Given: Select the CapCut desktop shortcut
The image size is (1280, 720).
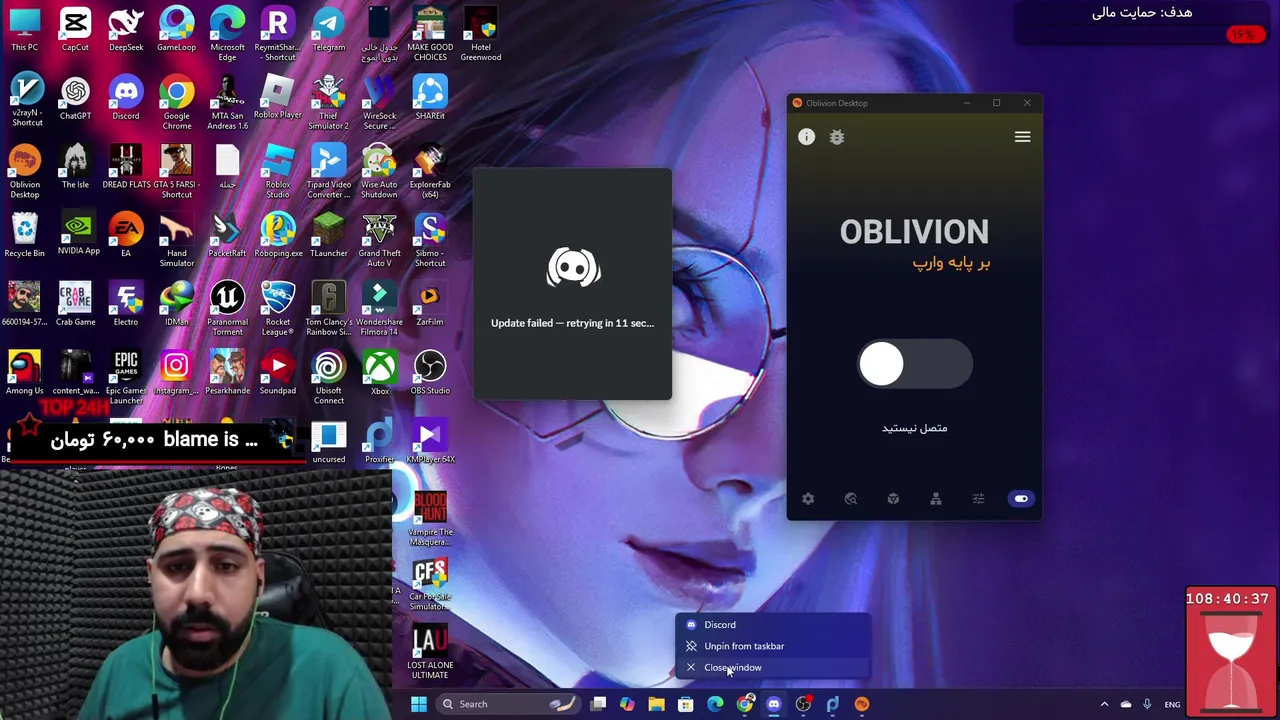Looking at the screenshot, I should point(75,29).
